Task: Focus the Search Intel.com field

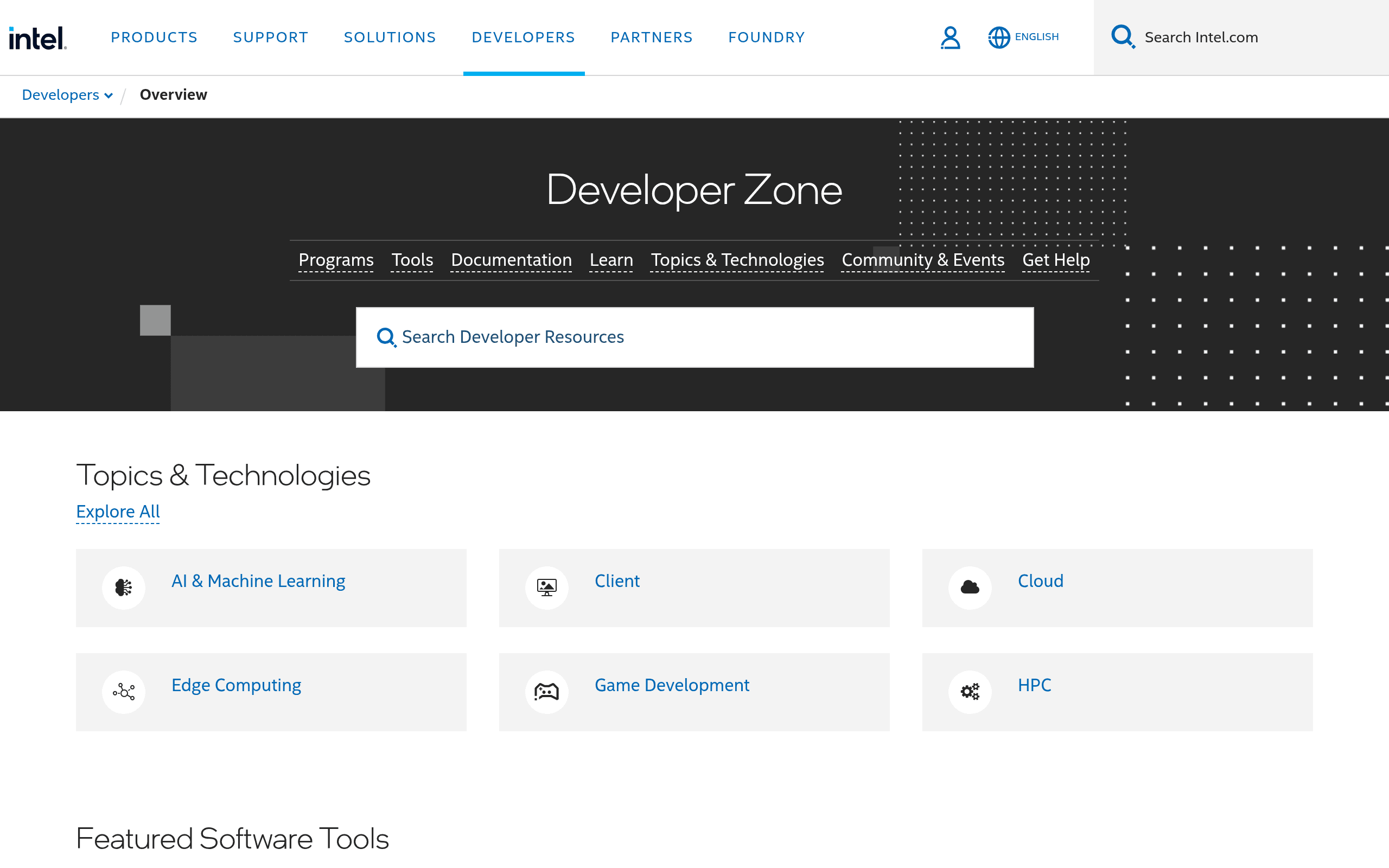Action: tap(1241, 37)
